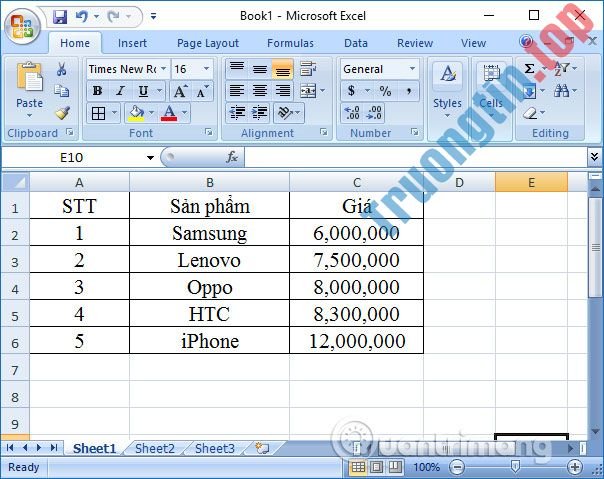Toggle Underline formatting
The image size is (604, 479).
pyautogui.click(x=143, y=91)
